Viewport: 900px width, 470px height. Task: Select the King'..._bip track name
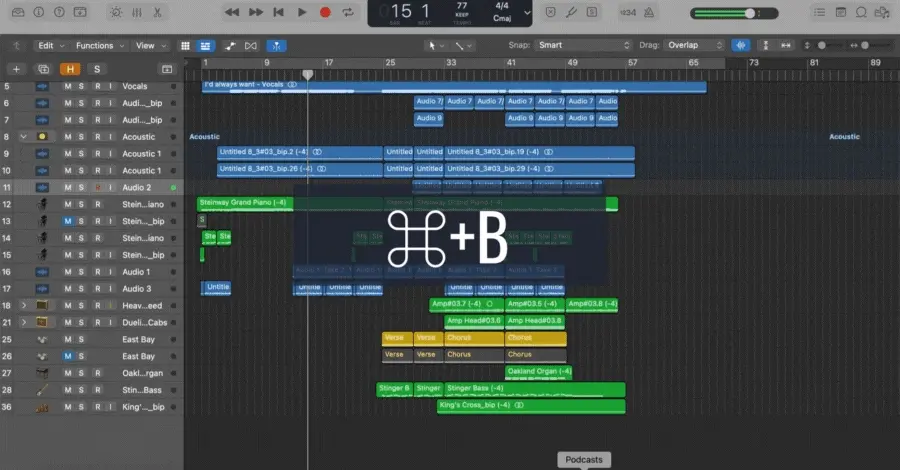[143, 407]
